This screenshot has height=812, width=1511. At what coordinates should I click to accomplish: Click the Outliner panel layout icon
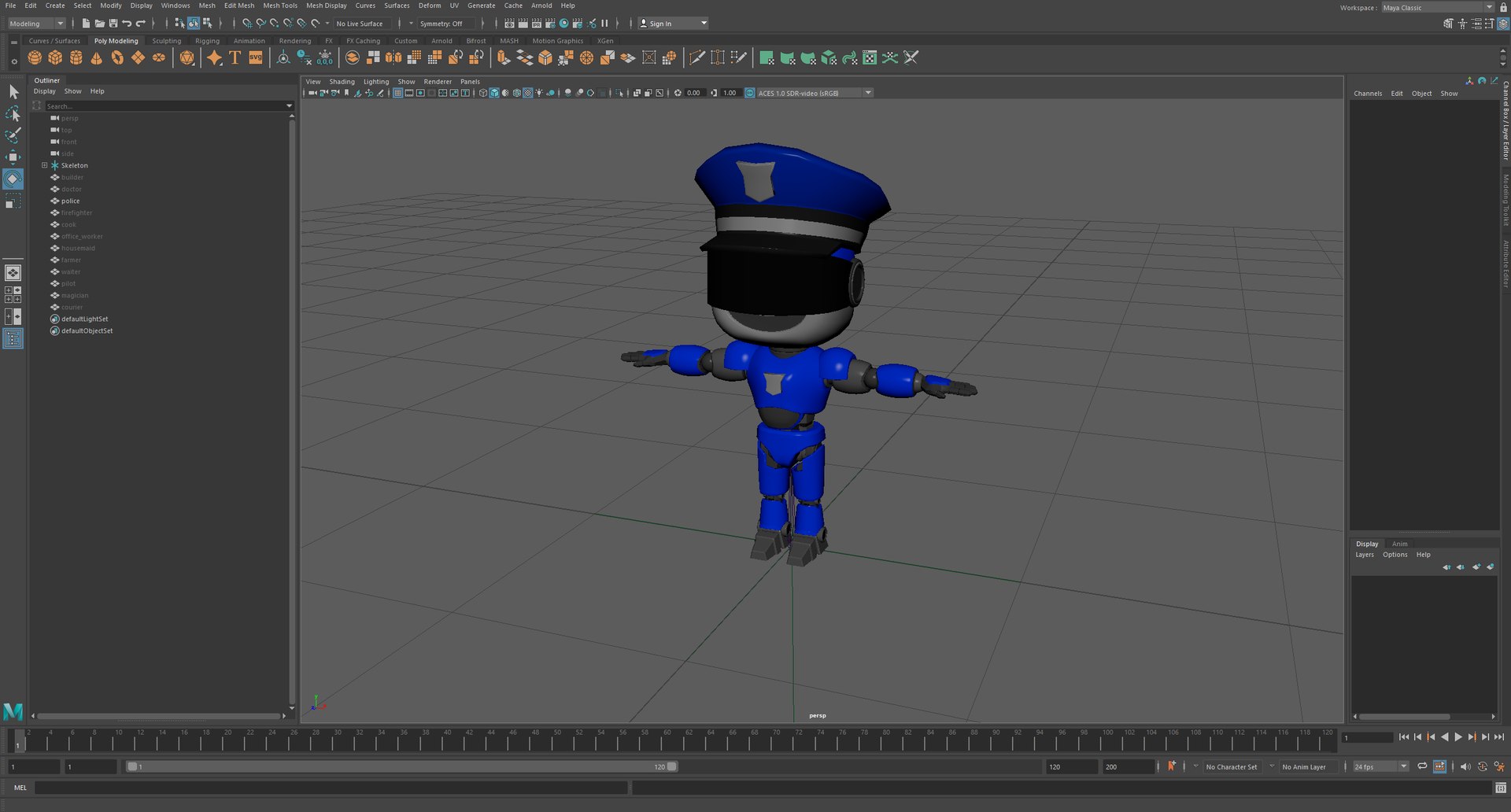coord(13,338)
